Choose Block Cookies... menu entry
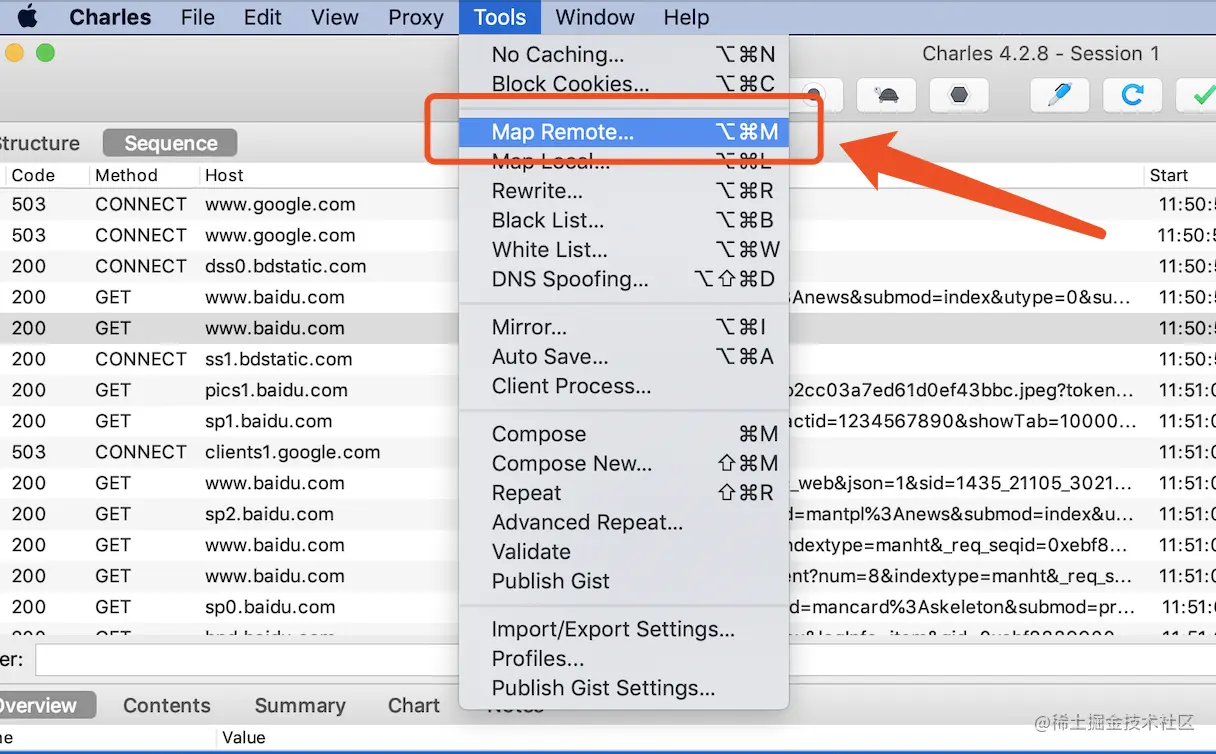 point(624,84)
